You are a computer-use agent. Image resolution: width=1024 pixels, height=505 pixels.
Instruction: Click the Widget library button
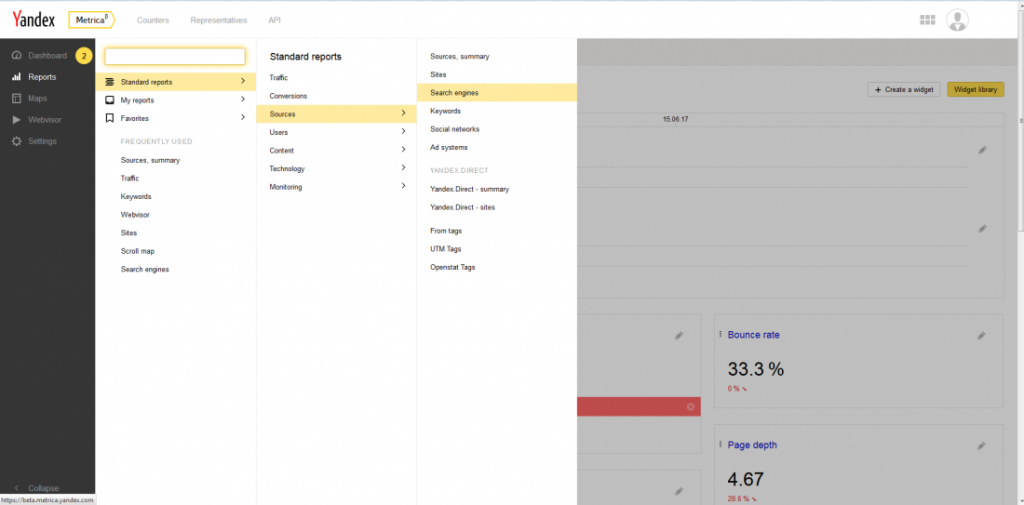click(976, 90)
